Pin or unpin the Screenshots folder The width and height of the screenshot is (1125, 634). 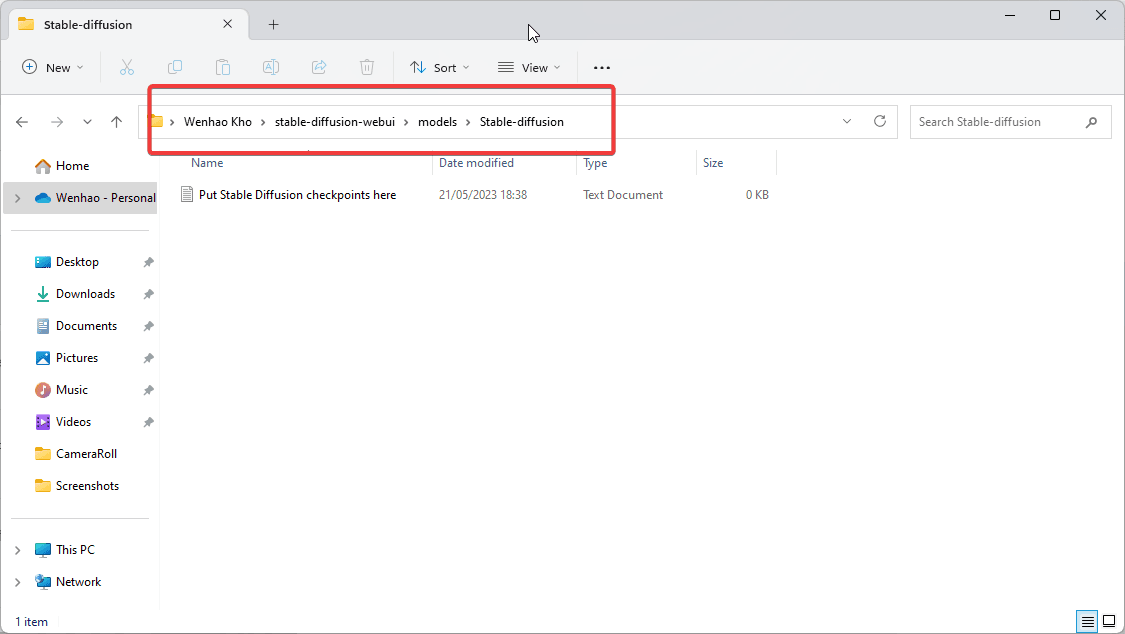pyautogui.click(x=147, y=486)
